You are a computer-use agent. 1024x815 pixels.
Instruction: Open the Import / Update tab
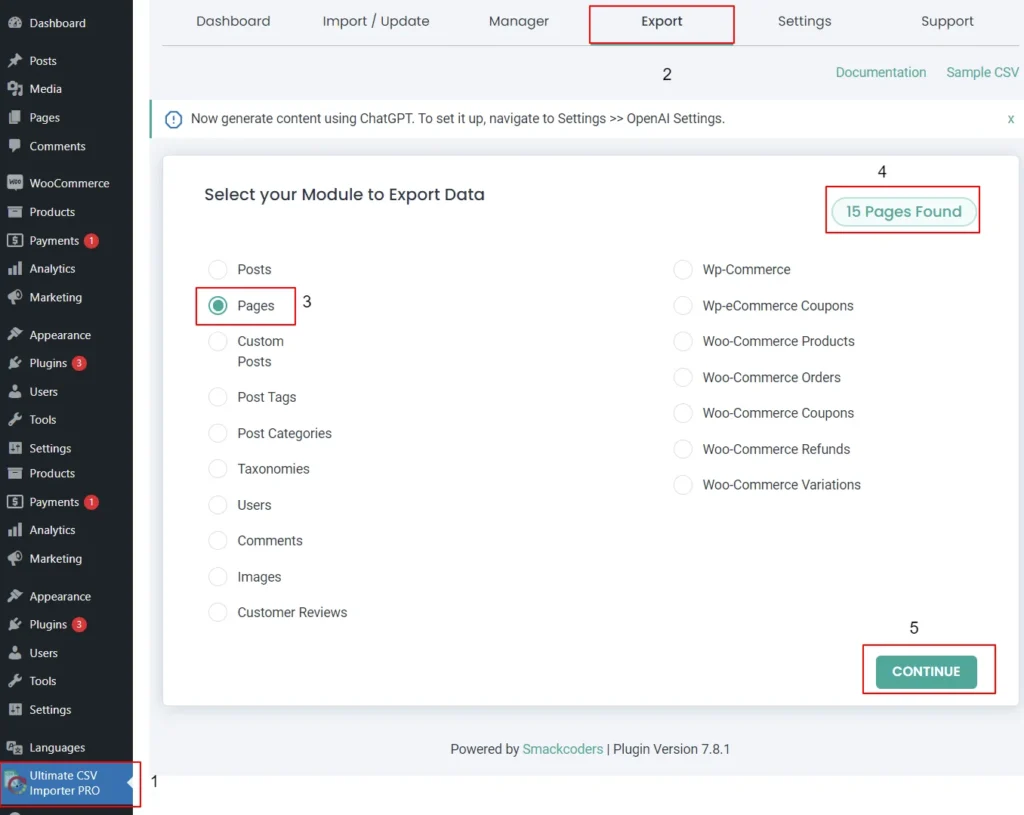(376, 21)
